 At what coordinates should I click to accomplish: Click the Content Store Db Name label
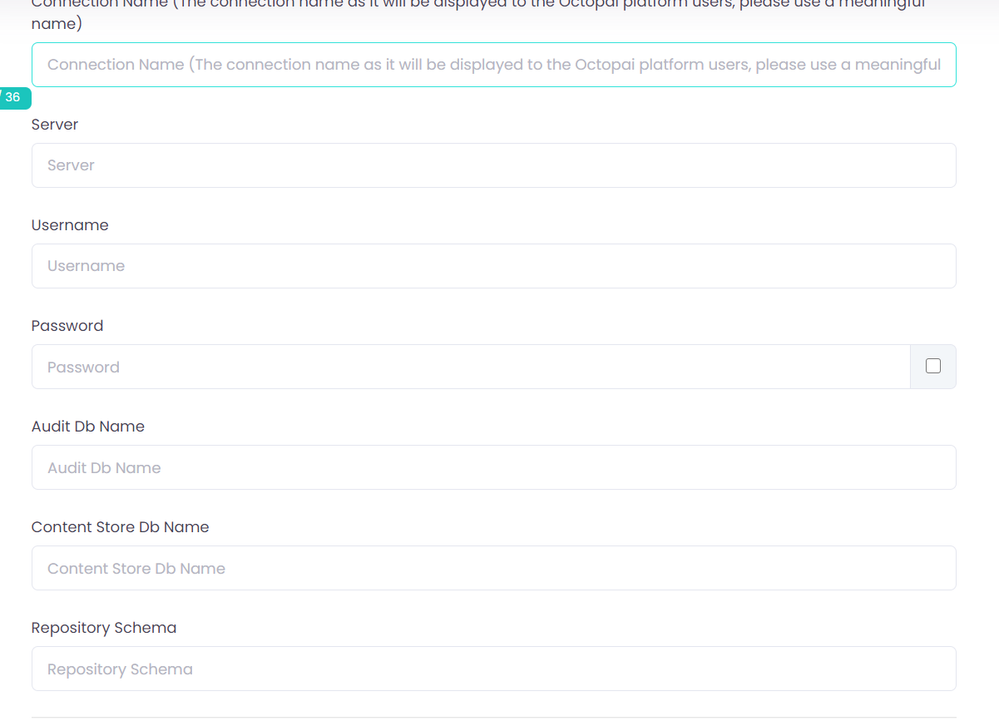coord(120,527)
